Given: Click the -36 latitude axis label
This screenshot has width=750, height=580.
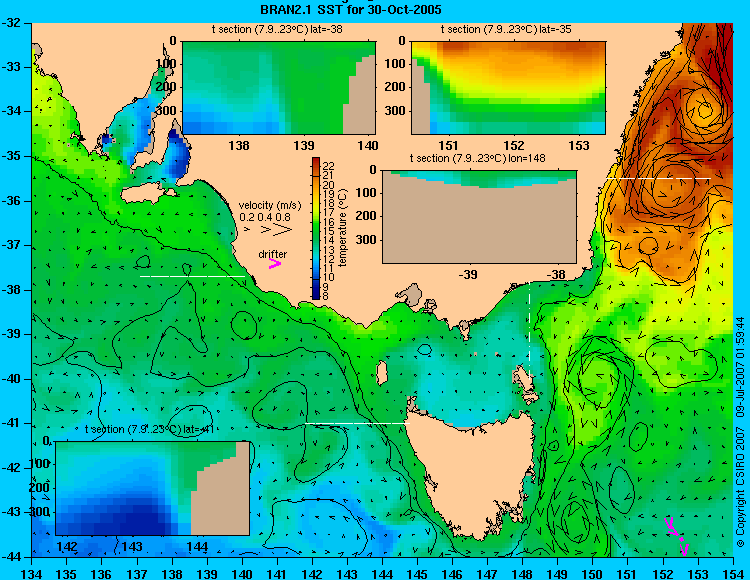Looking at the screenshot, I should 10,201.
